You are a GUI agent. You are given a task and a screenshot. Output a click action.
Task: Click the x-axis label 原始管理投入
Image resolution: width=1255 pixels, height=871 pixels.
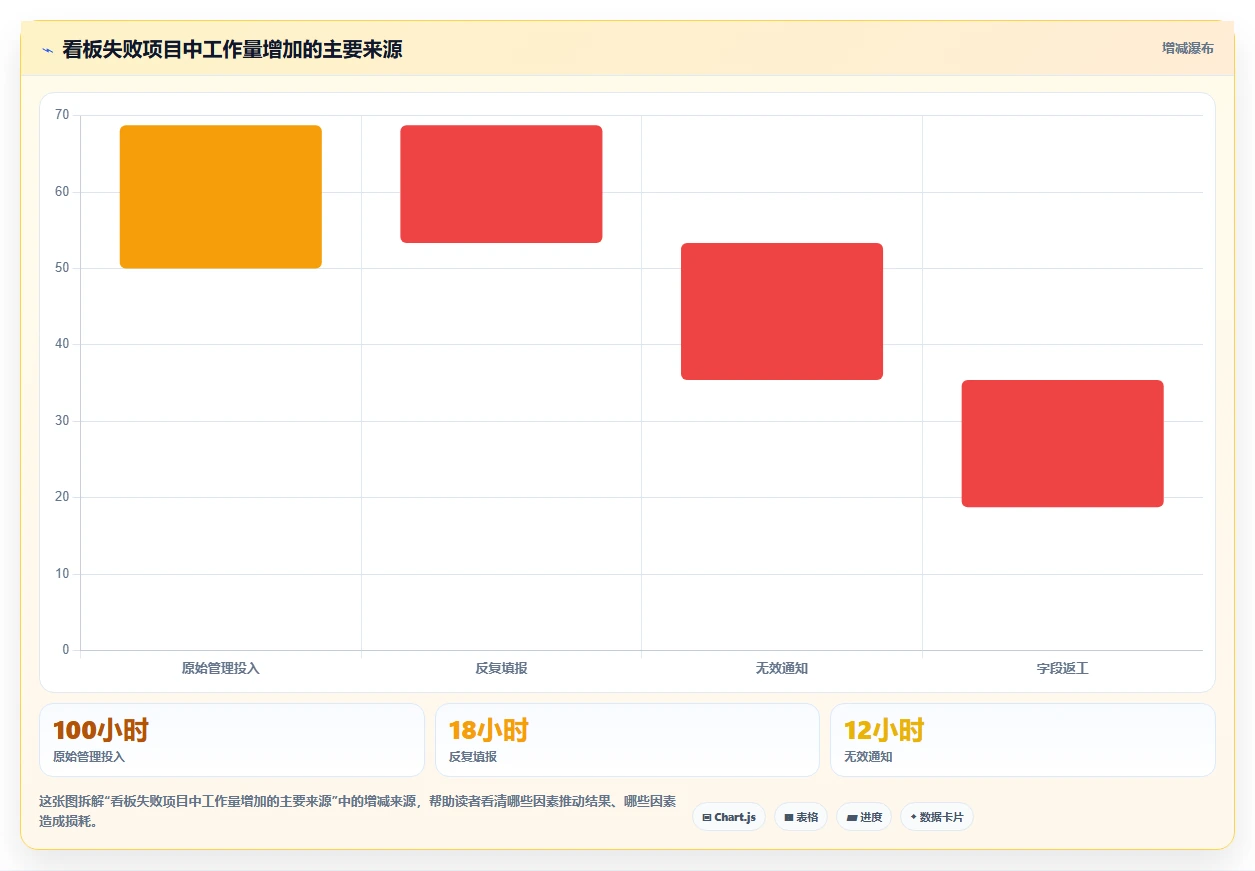point(221,668)
